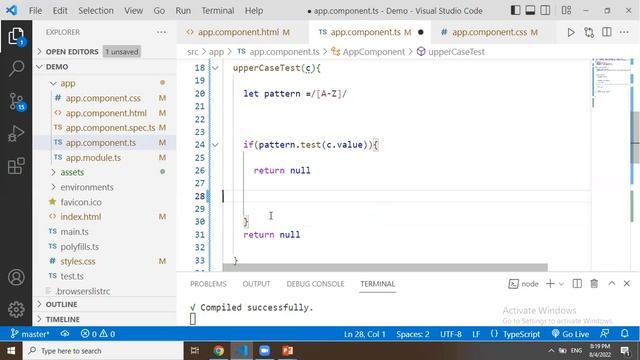Open editor more actions ellipsis
Screen dimensions: 640x360
(x=624, y=32)
